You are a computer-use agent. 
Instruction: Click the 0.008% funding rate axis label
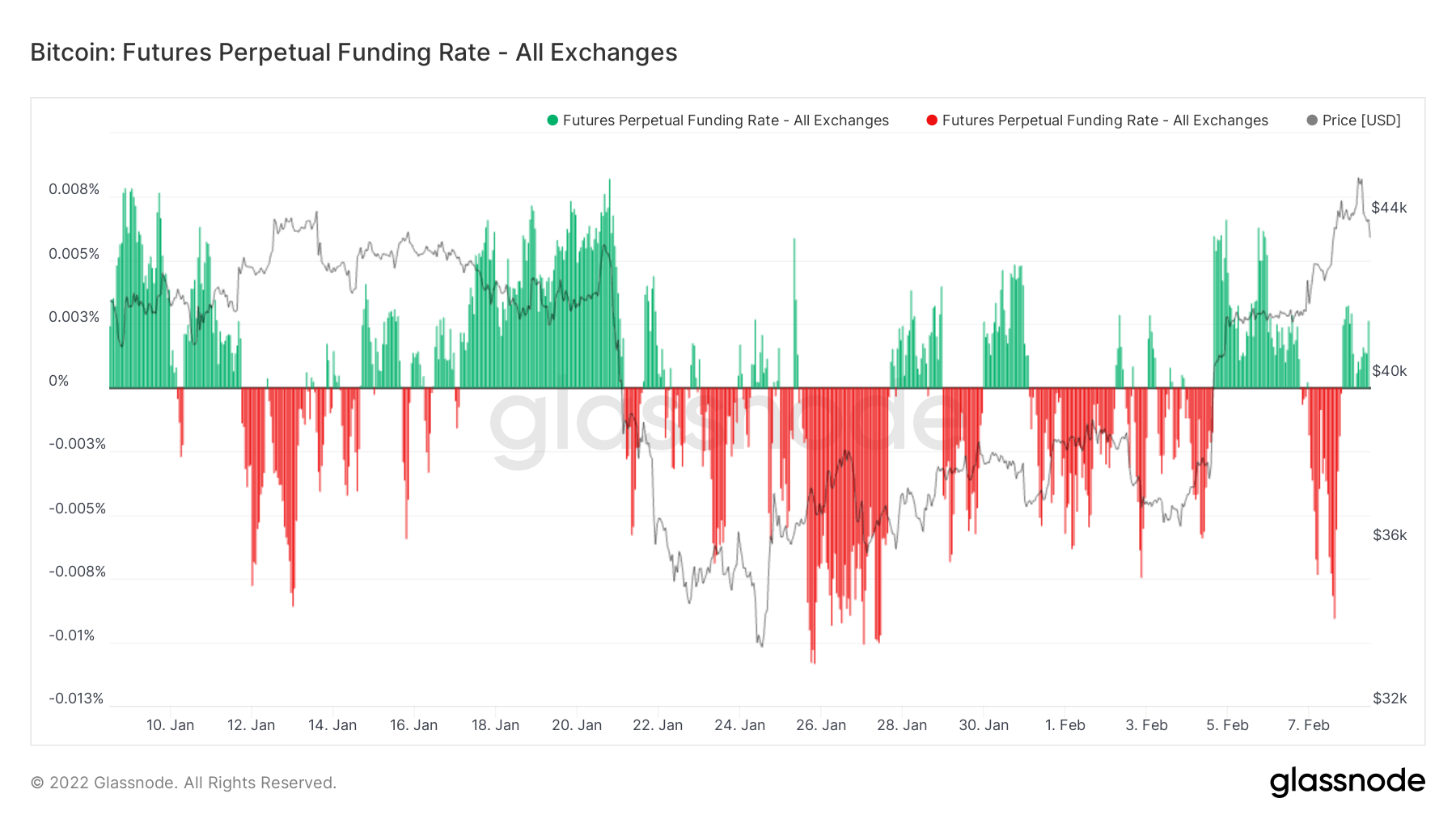click(74, 189)
